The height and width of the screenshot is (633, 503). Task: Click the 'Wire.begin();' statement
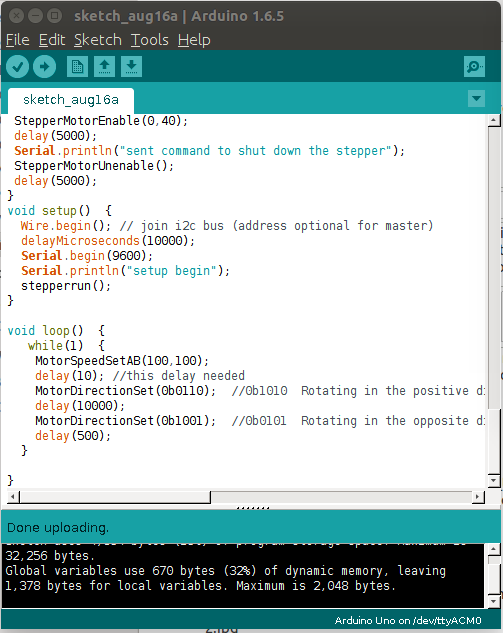(x=66, y=226)
